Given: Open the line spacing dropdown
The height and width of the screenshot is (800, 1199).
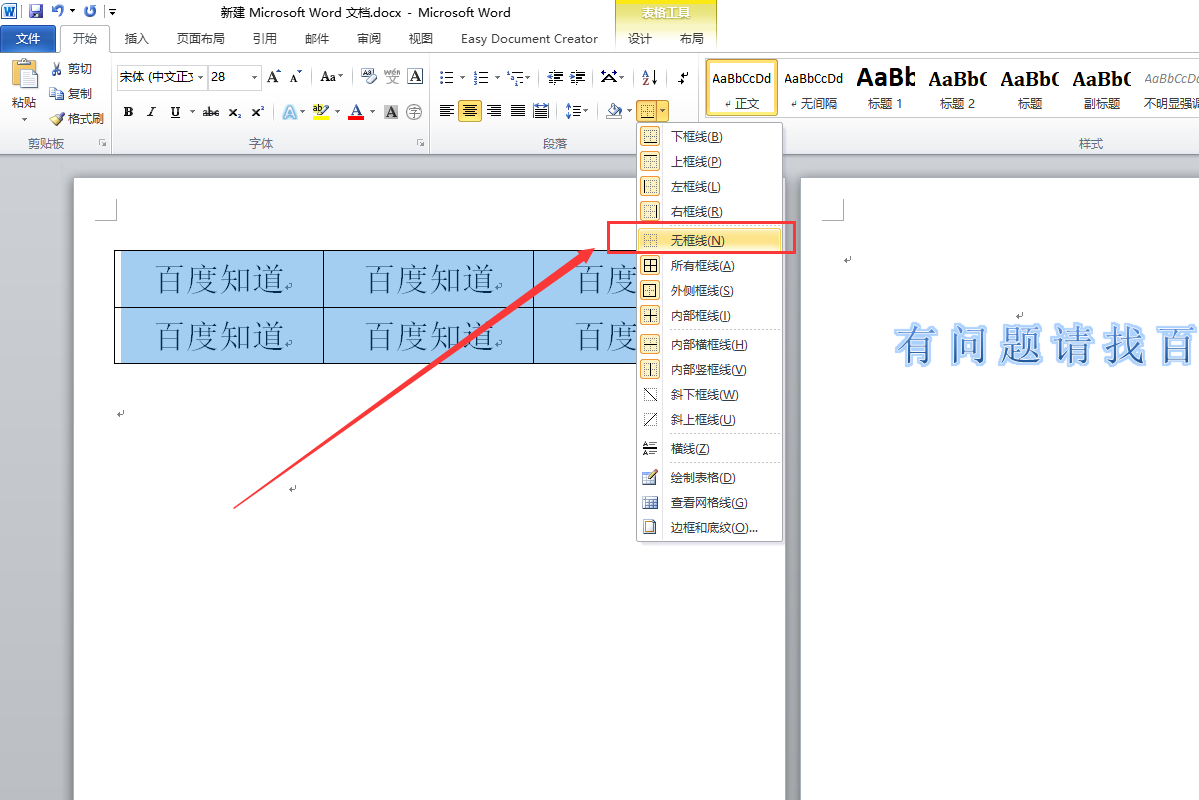Looking at the screenshot, I should pyautogui.click(x=577, y=111).
